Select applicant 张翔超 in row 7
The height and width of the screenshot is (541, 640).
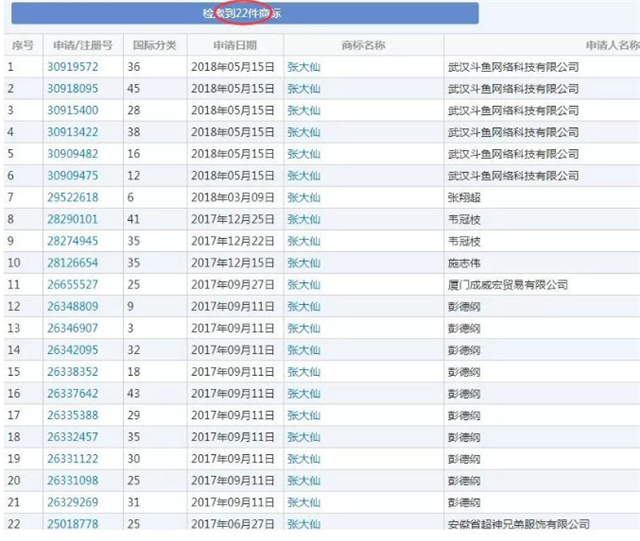(x=464, y=198)
